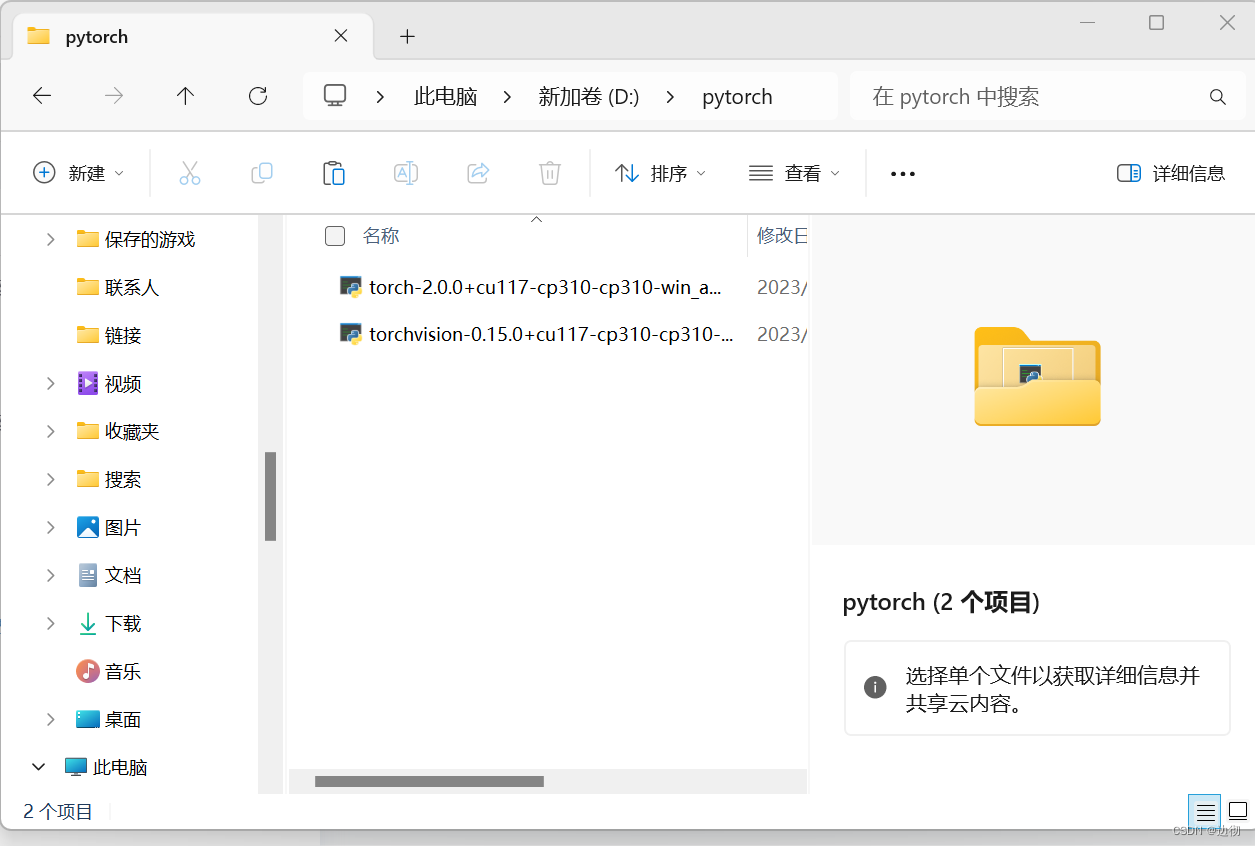Expand the 文档 tree node

pos(51,575)
